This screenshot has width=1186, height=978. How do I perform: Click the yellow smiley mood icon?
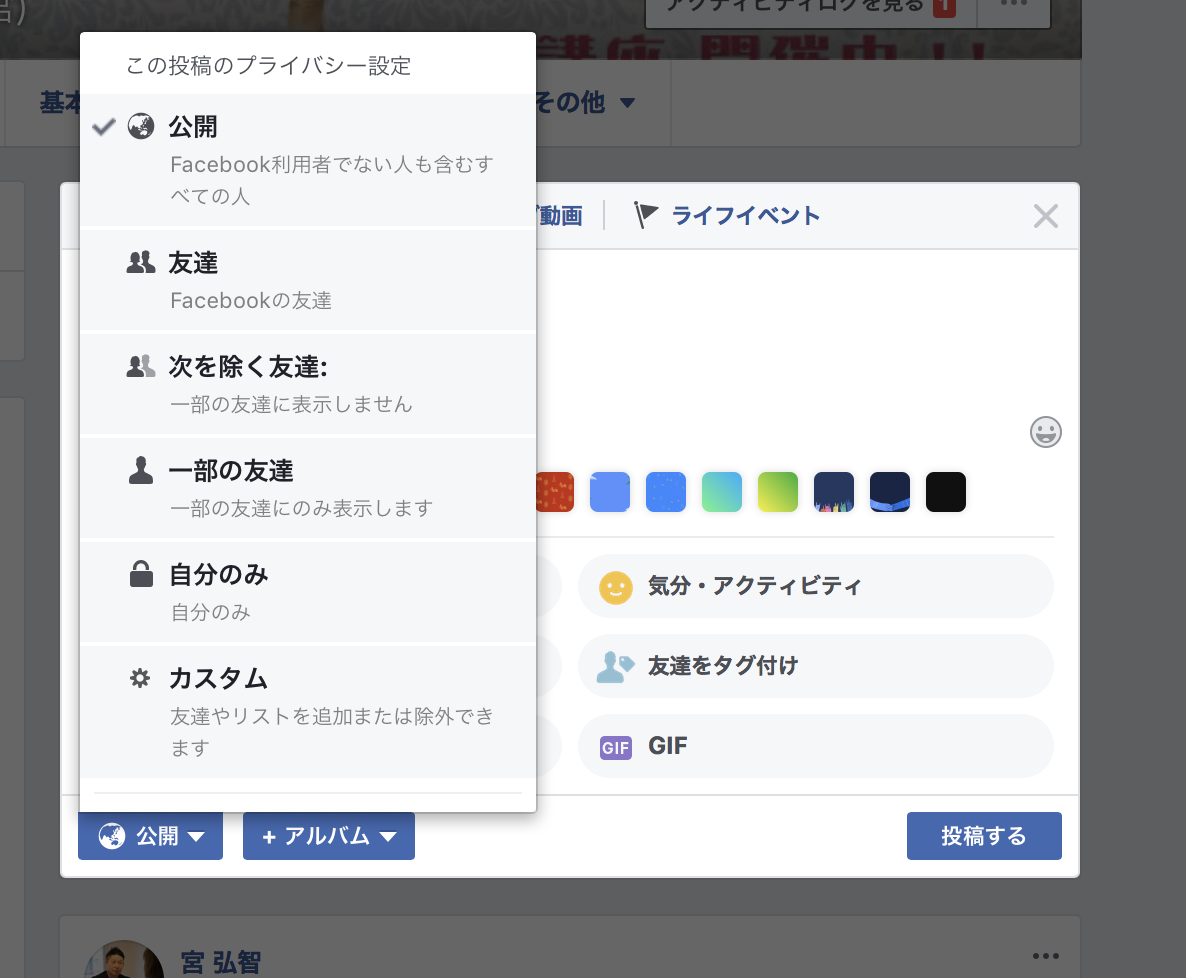point(616,587)
